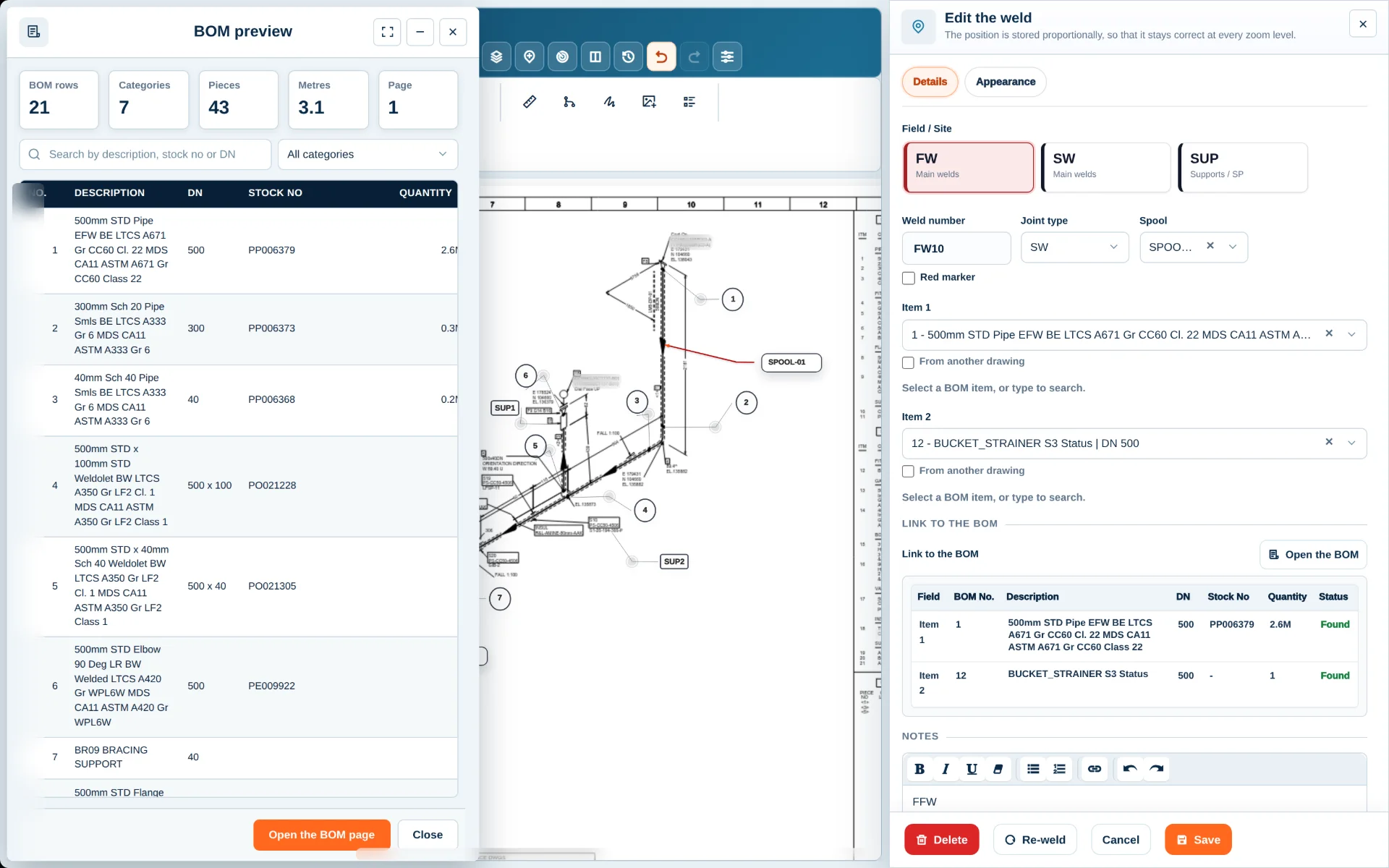Select the SW Main welds field option
Image resolution: width=1389 pixels, height=868 pixels.
tap(1105, 167)
